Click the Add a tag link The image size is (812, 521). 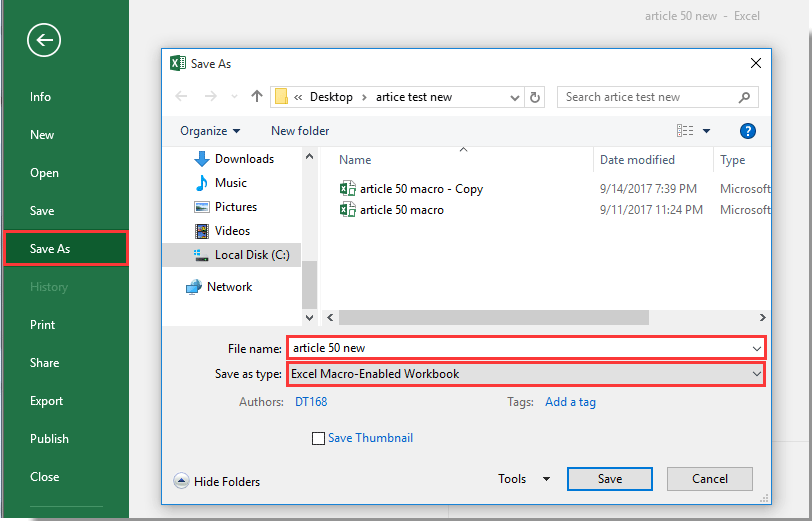coord(570,402)
